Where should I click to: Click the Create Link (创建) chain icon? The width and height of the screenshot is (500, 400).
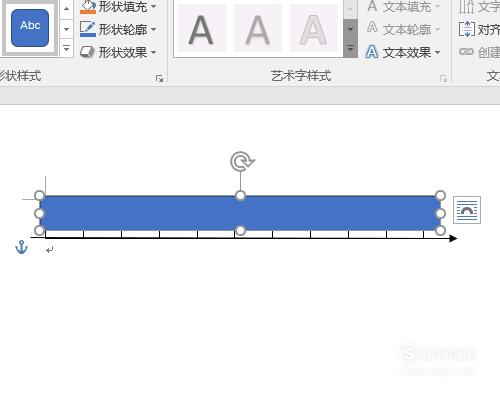point(466,52)
